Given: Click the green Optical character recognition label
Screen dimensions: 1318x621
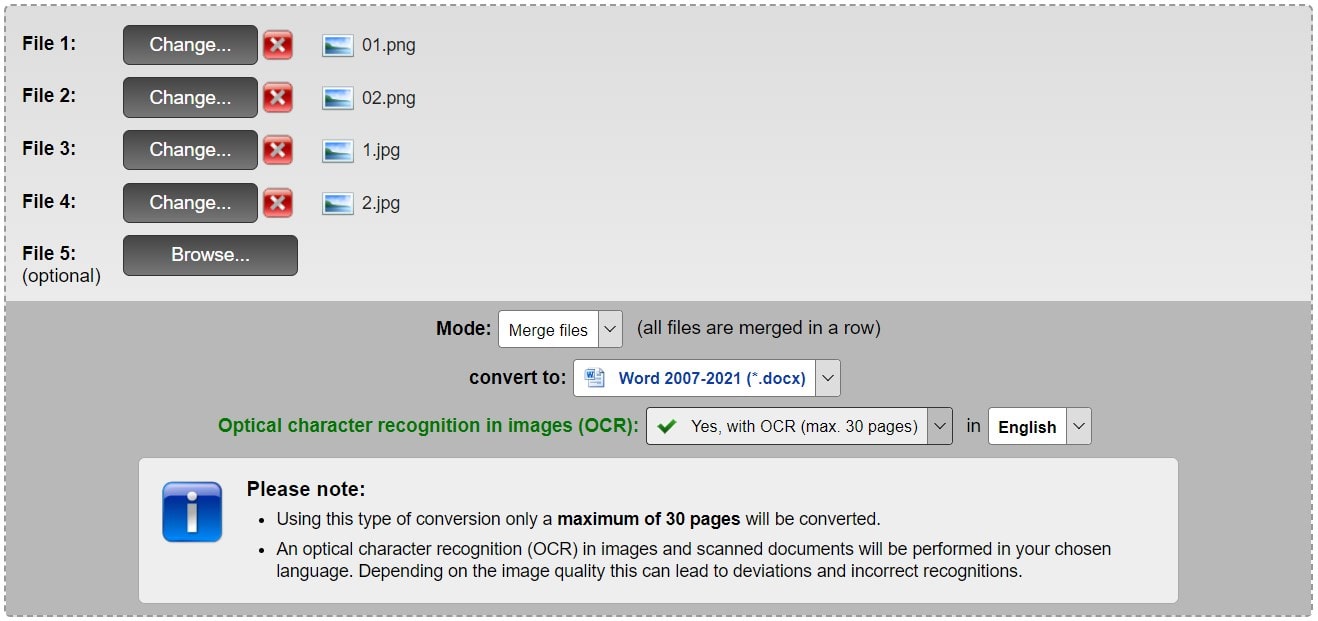Looking at the screenshot, I should [428, 425].
